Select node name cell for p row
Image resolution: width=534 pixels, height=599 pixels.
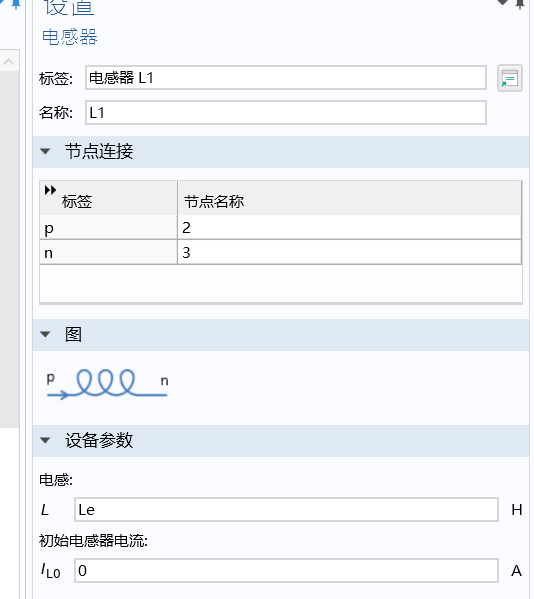pyautogui.click(x=350, y=228)
